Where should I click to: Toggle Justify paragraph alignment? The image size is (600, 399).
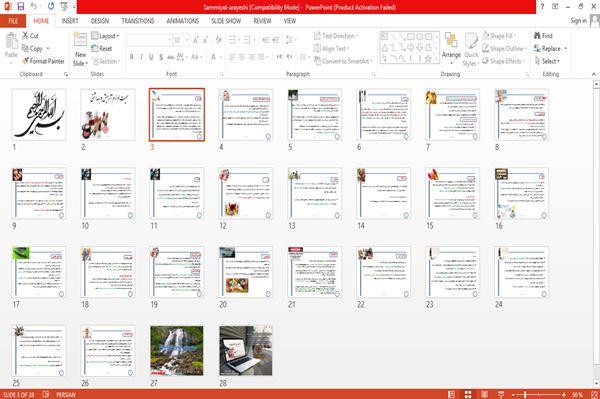(261, 57)
